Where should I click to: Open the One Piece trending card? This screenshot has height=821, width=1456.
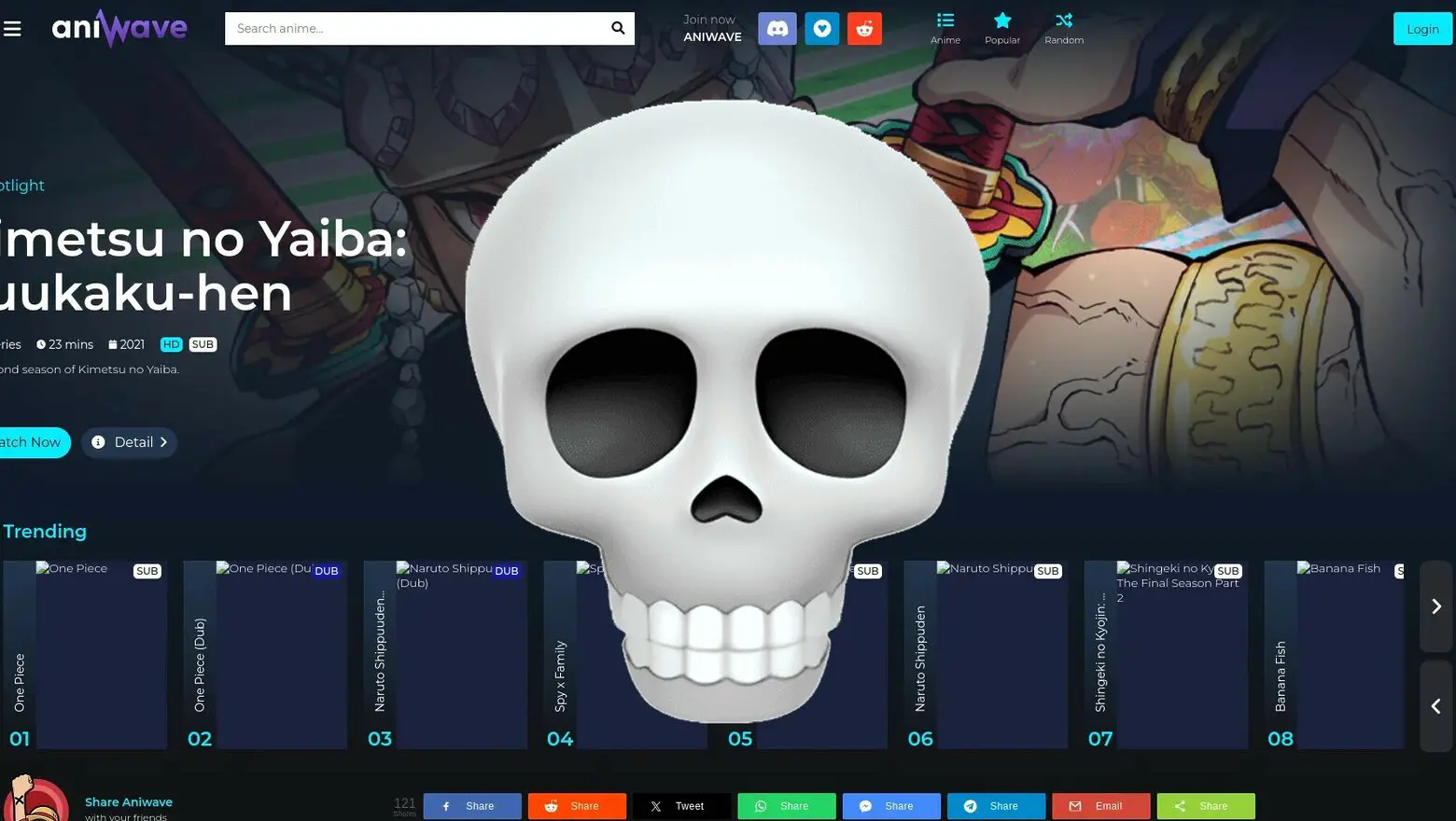coord(85,654)
